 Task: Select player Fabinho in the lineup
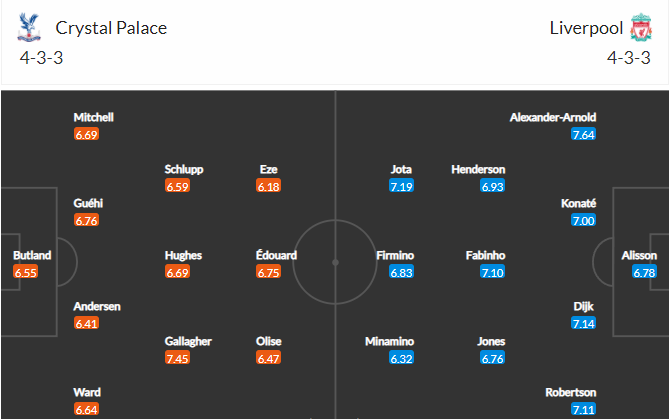click(485, 255)
